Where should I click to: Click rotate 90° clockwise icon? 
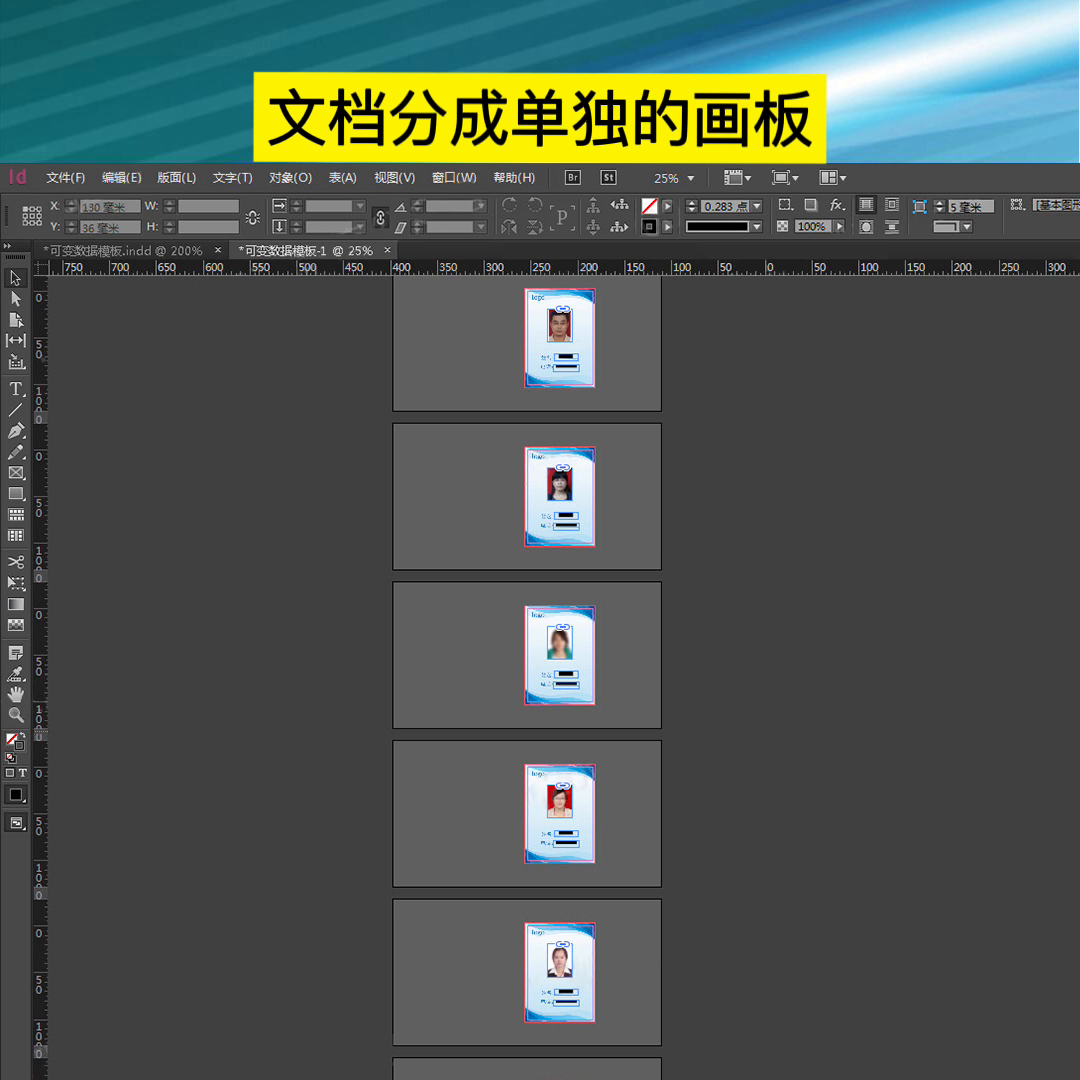[x=510, y=205]
